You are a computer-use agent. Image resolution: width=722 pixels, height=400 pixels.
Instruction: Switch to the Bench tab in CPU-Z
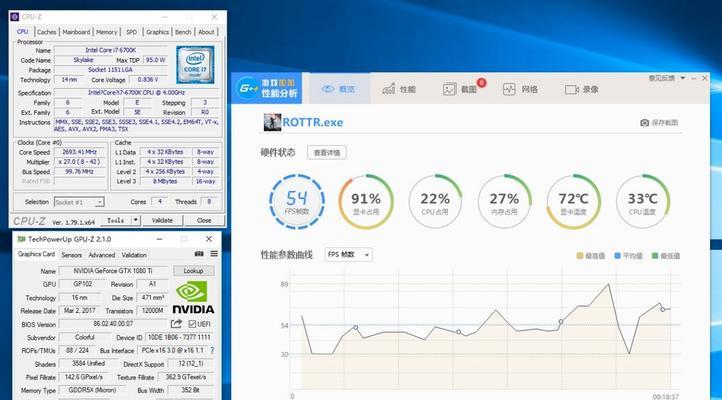(183, 32)
